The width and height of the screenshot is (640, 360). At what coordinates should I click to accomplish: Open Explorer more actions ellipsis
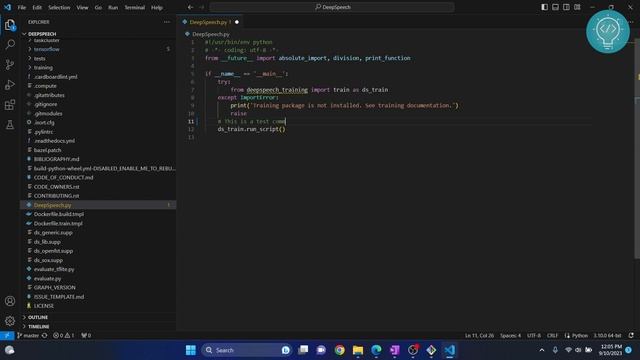point(167,22)
